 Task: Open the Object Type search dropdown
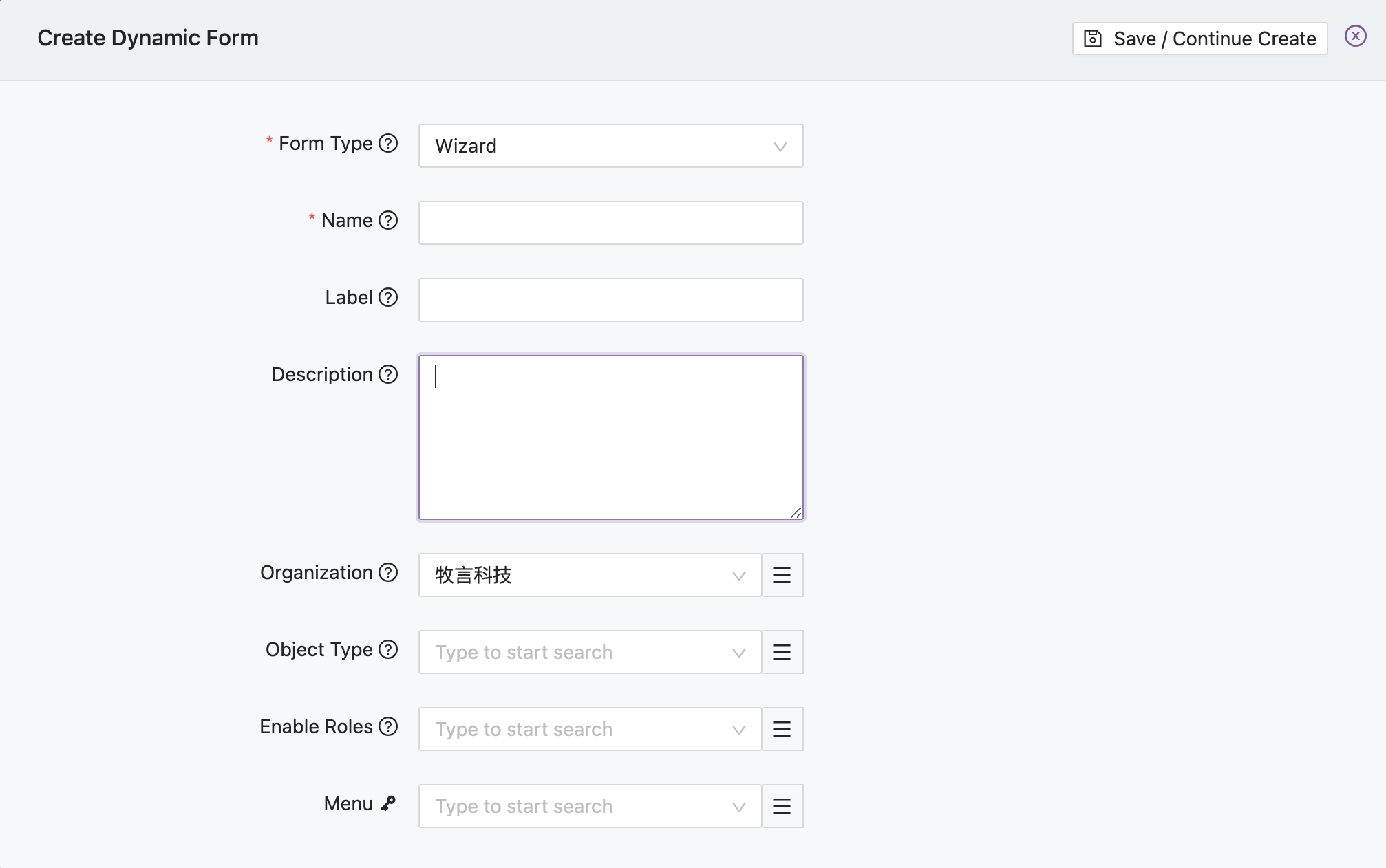coord(588,652)
